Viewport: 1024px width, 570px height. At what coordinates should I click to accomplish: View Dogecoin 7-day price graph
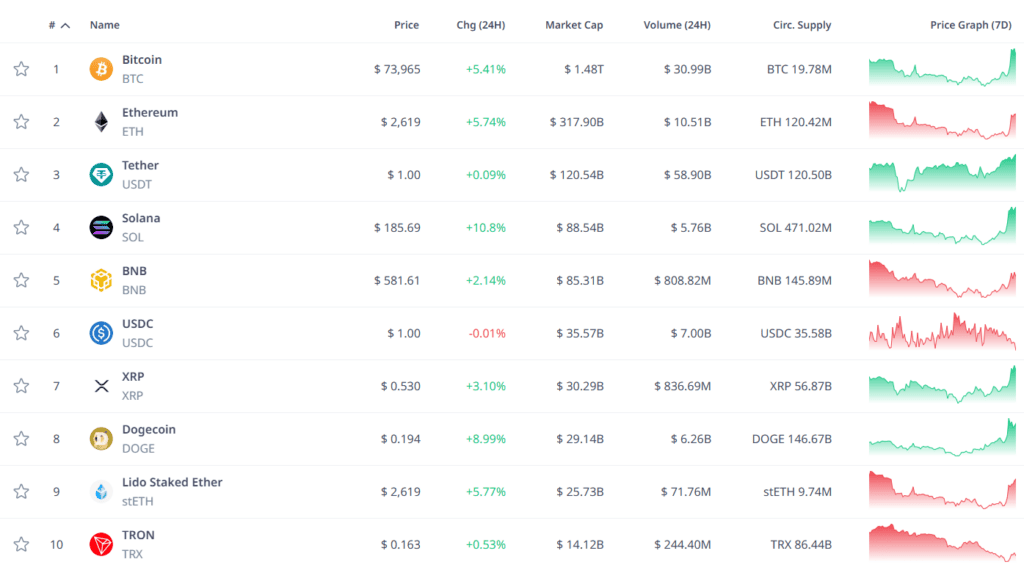(942, 437)
